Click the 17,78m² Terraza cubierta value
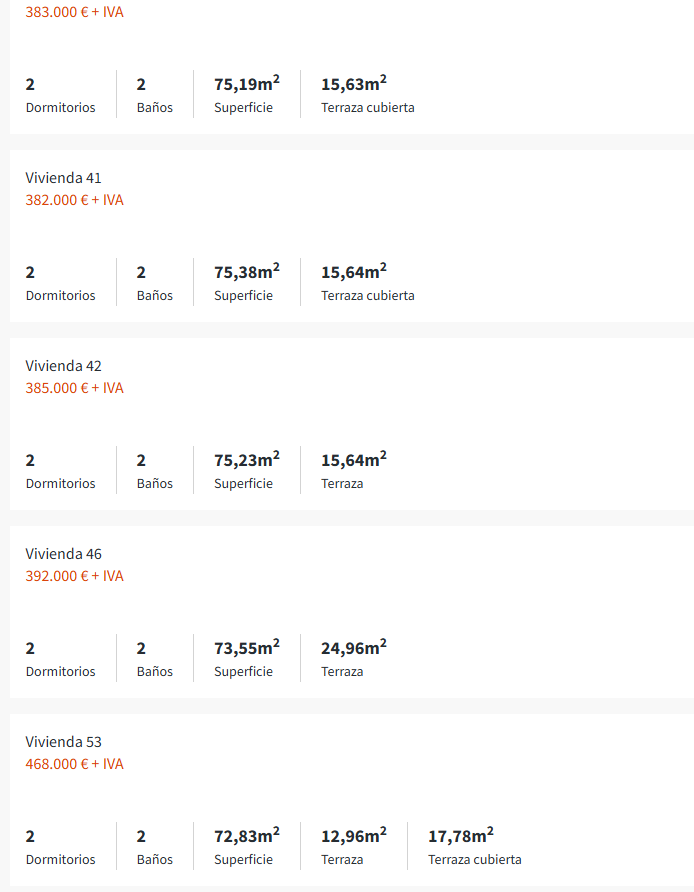Viewport: 694px width, 892px height. coord(460,836)
